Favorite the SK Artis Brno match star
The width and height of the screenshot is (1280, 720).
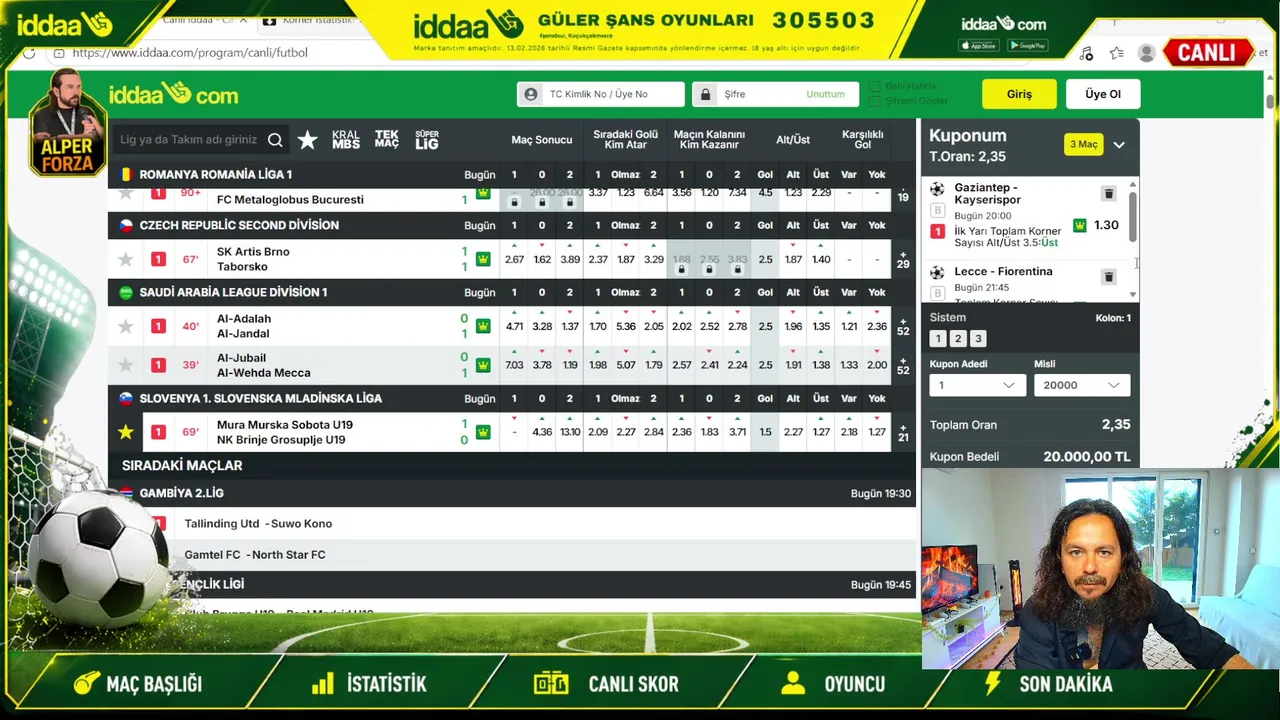(x=125, y=259)
